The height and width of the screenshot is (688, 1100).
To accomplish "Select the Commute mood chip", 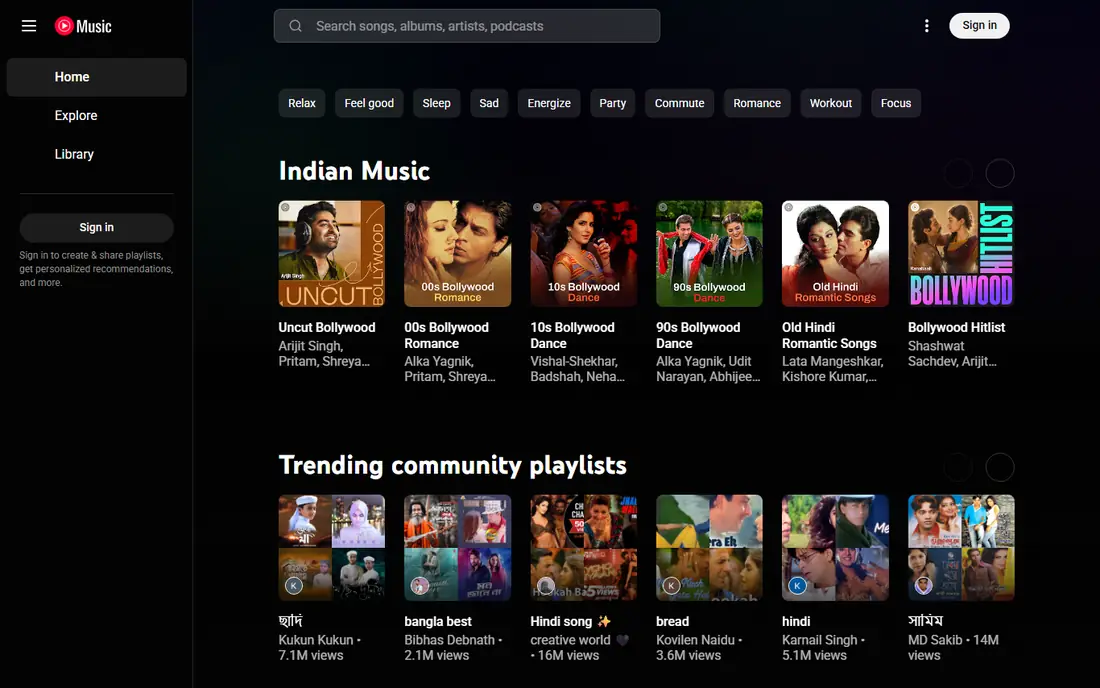I will pos(680,103).
